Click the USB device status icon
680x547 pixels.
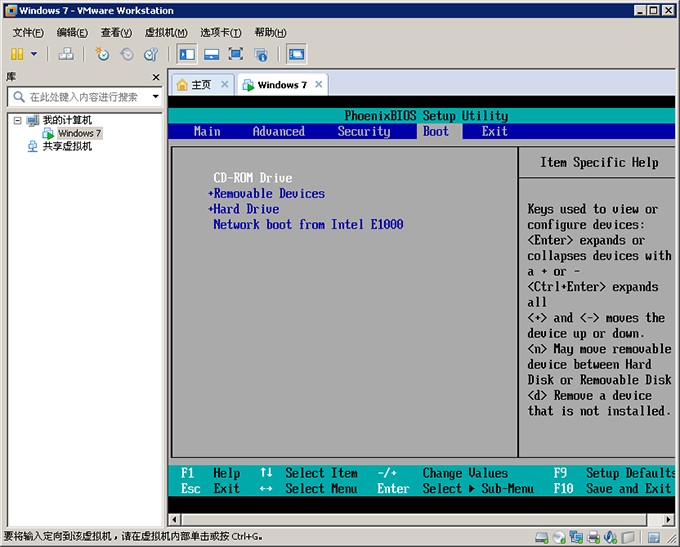click(x=628, y=538)
